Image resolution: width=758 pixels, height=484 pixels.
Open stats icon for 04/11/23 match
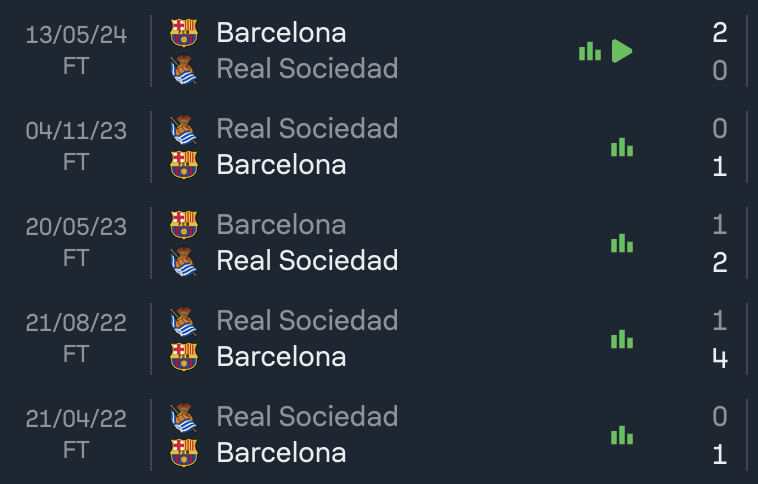click(x=622, y=147)
